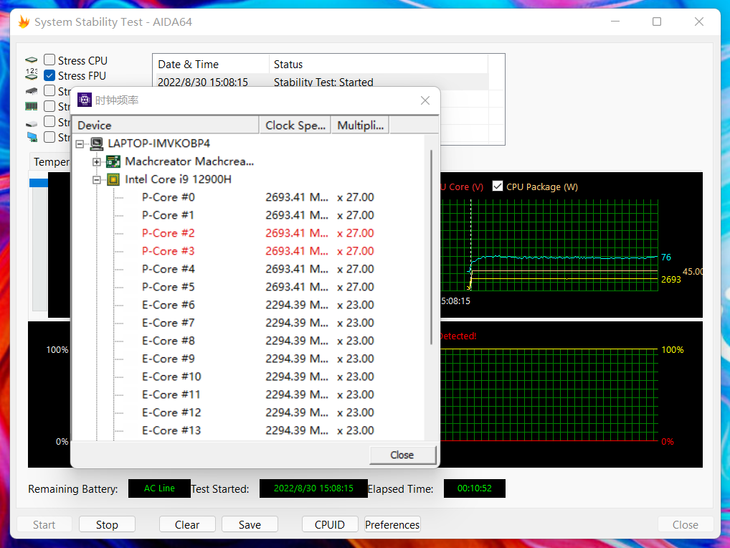730x548 pixels.
Task: Click the Elapsed Time value 00:10:52
Action: [474, 488]
